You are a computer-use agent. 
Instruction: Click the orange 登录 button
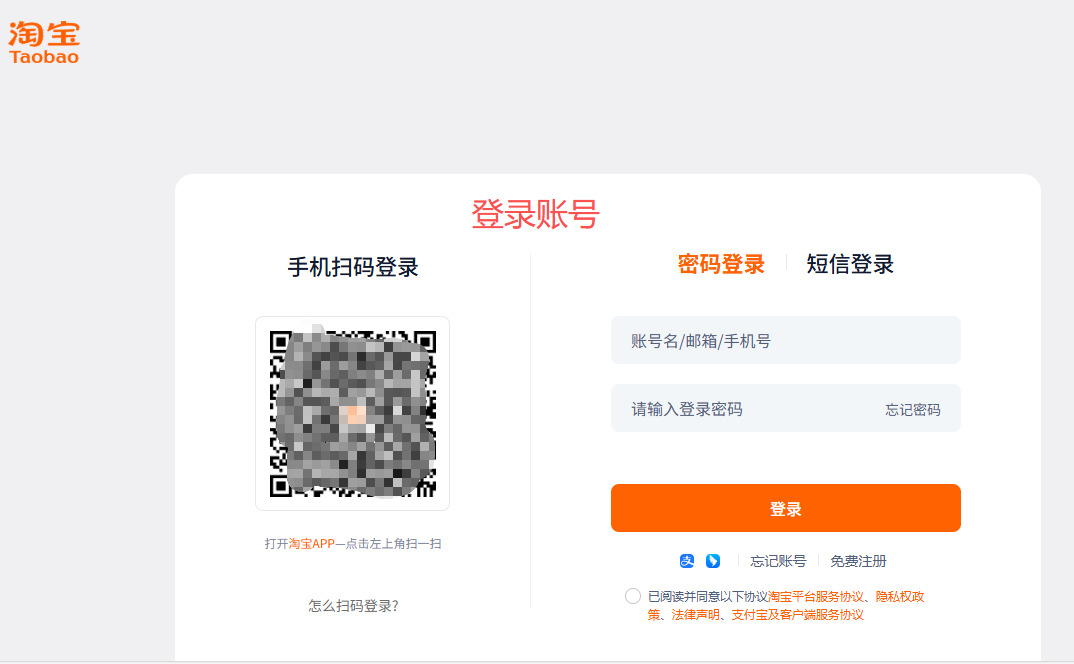click(786, 508)
